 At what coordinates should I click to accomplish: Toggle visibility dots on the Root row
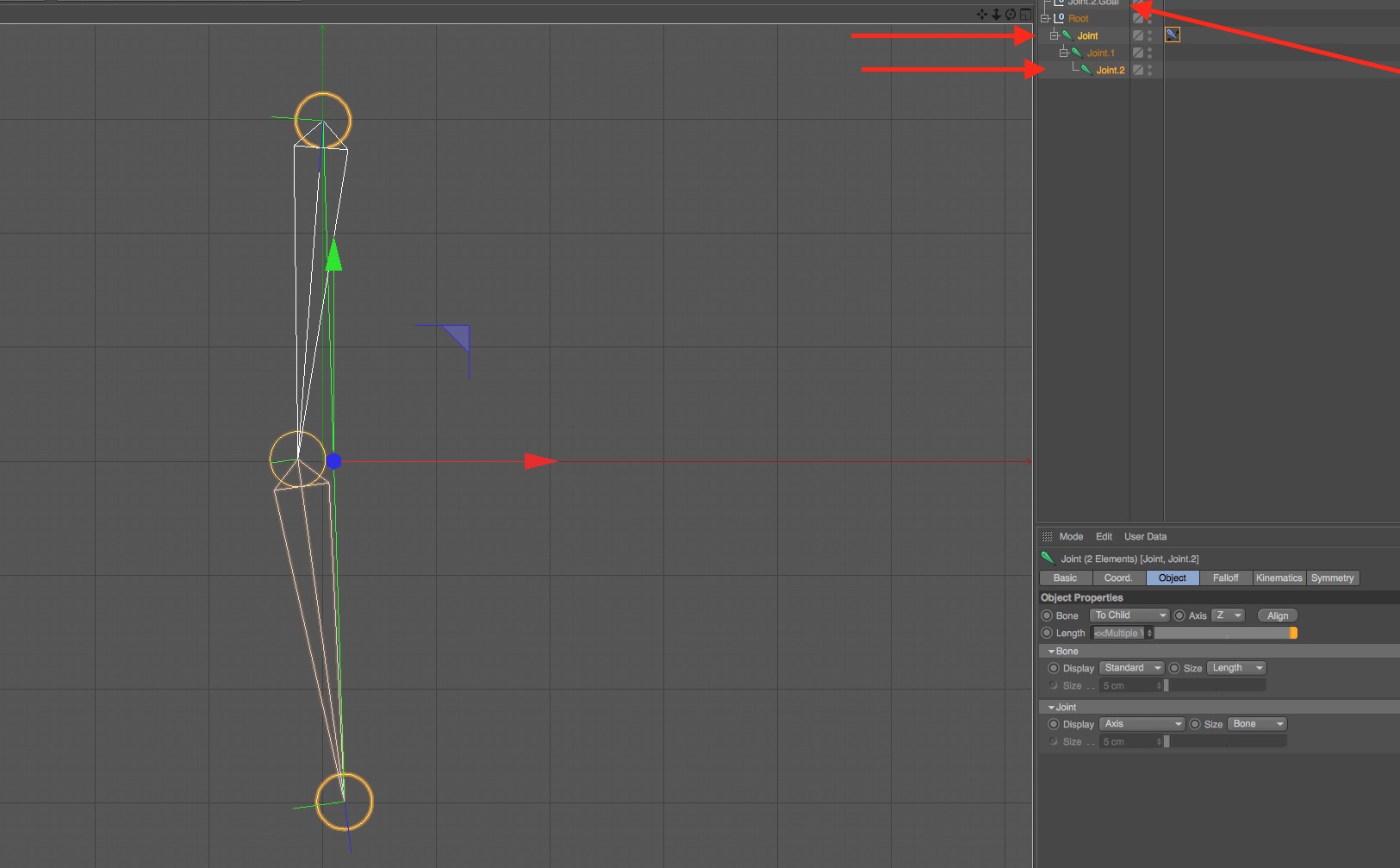click(1150, 18)
